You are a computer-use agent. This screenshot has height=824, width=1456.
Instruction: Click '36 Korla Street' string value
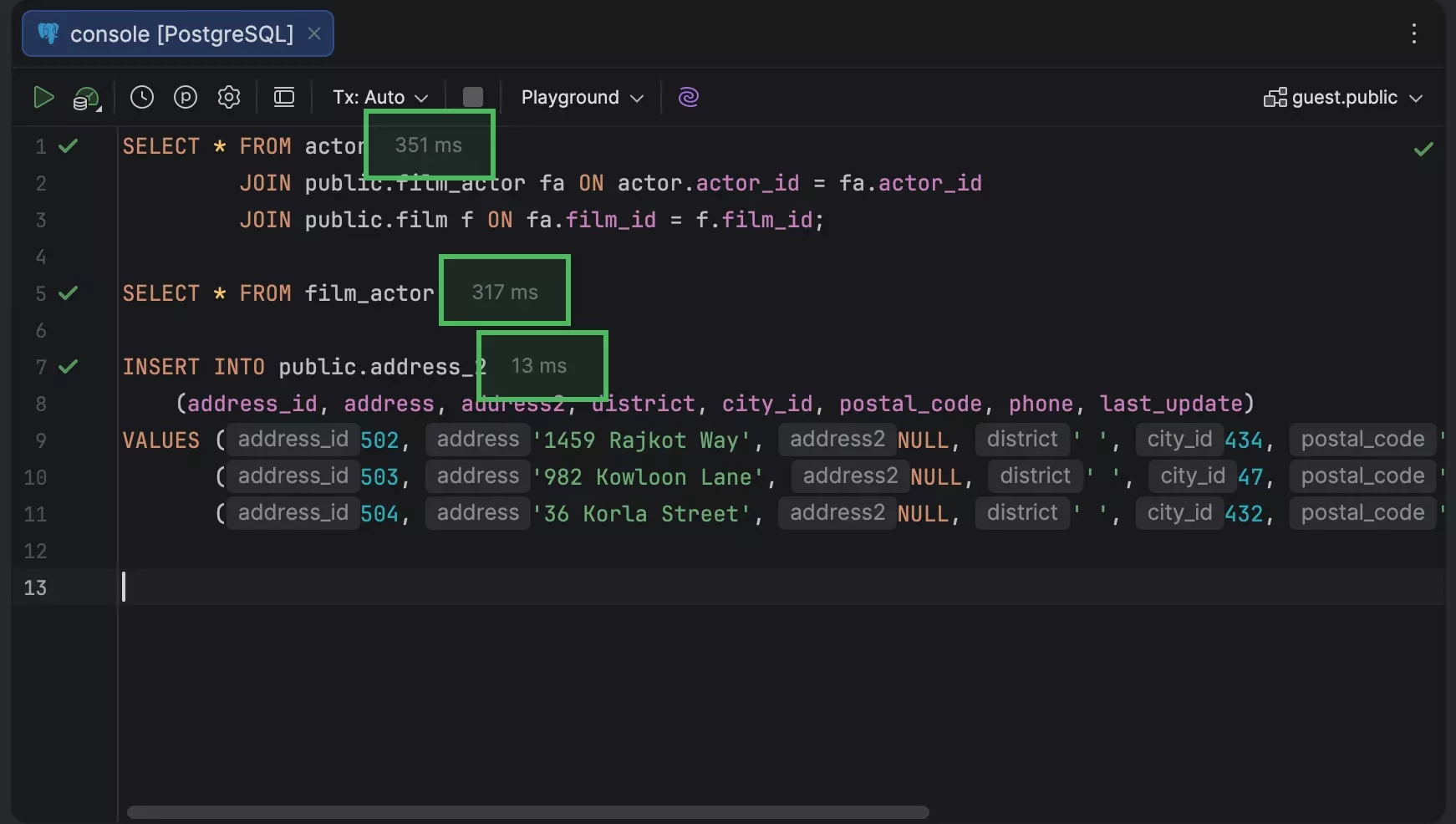pos(641,514)
